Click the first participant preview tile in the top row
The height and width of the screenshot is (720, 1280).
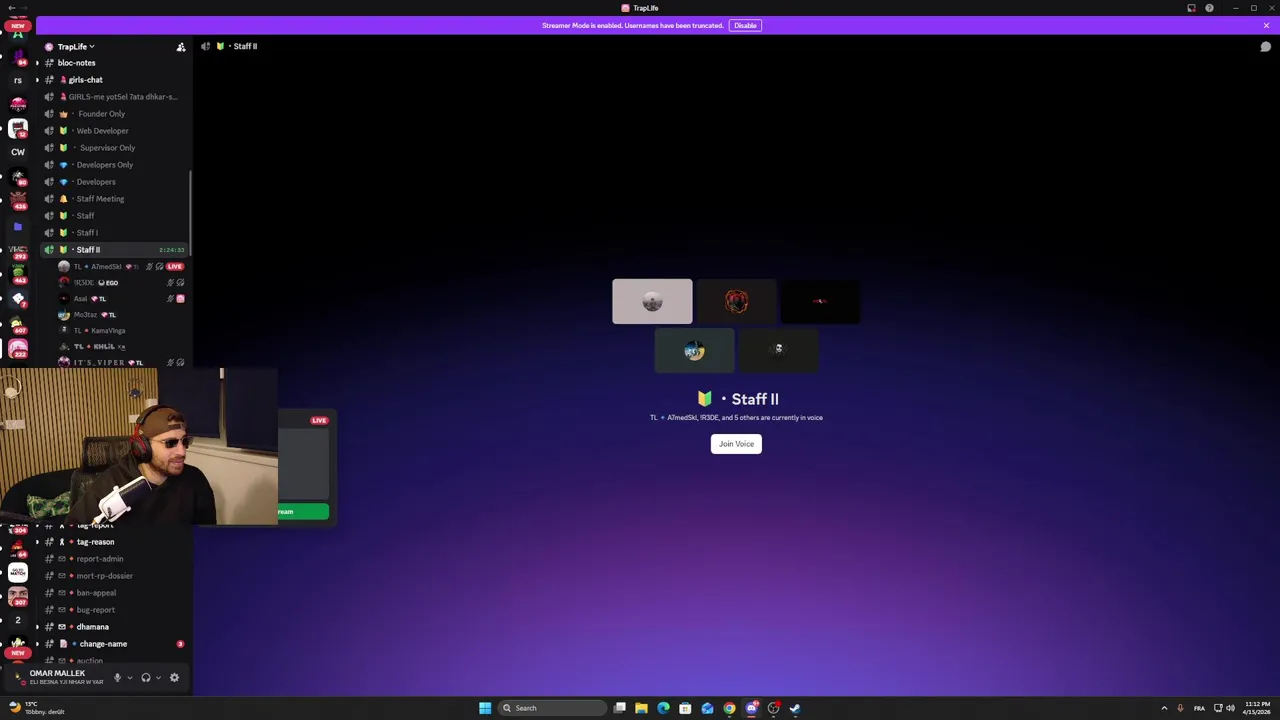pos(652,302)
